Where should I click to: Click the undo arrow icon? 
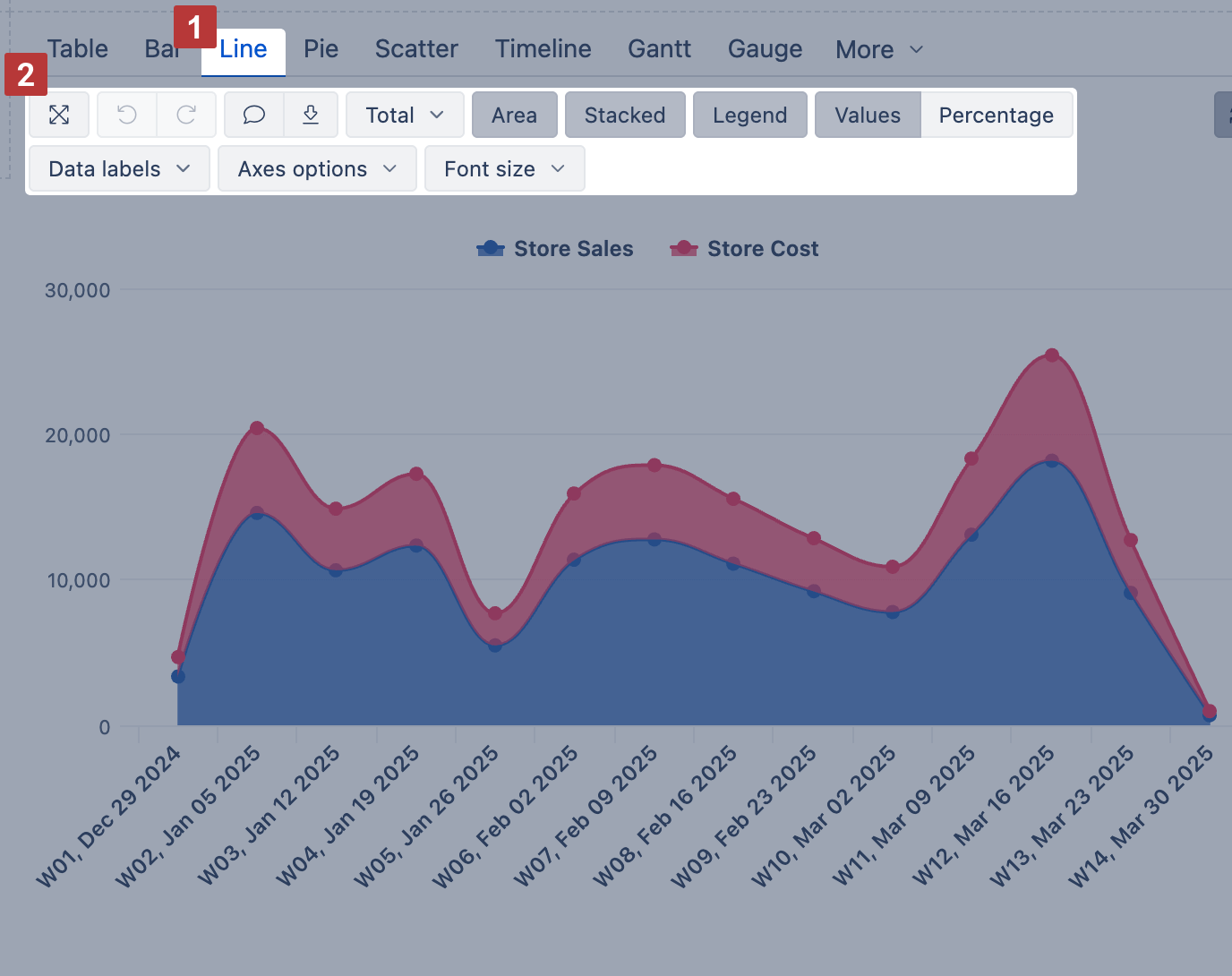(x=127, y=115)
